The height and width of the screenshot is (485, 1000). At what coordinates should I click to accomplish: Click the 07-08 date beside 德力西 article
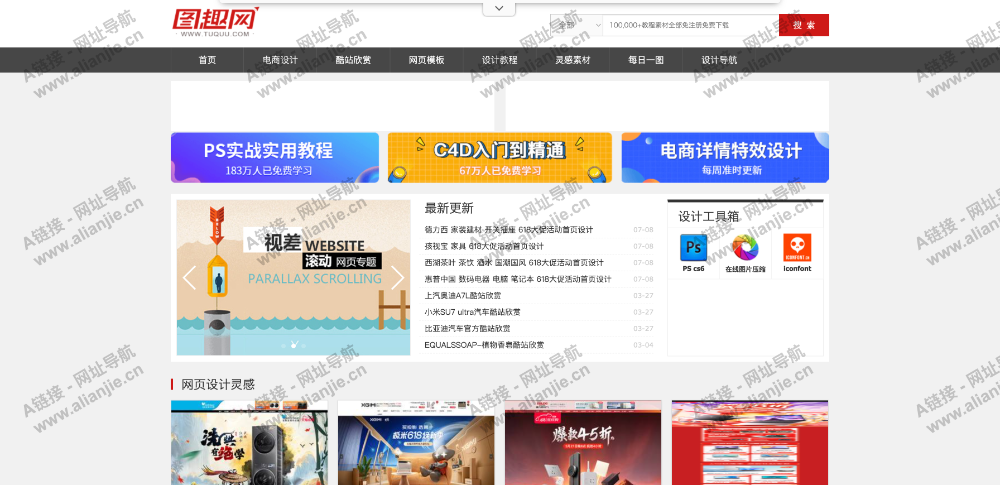tap(643, 230)
